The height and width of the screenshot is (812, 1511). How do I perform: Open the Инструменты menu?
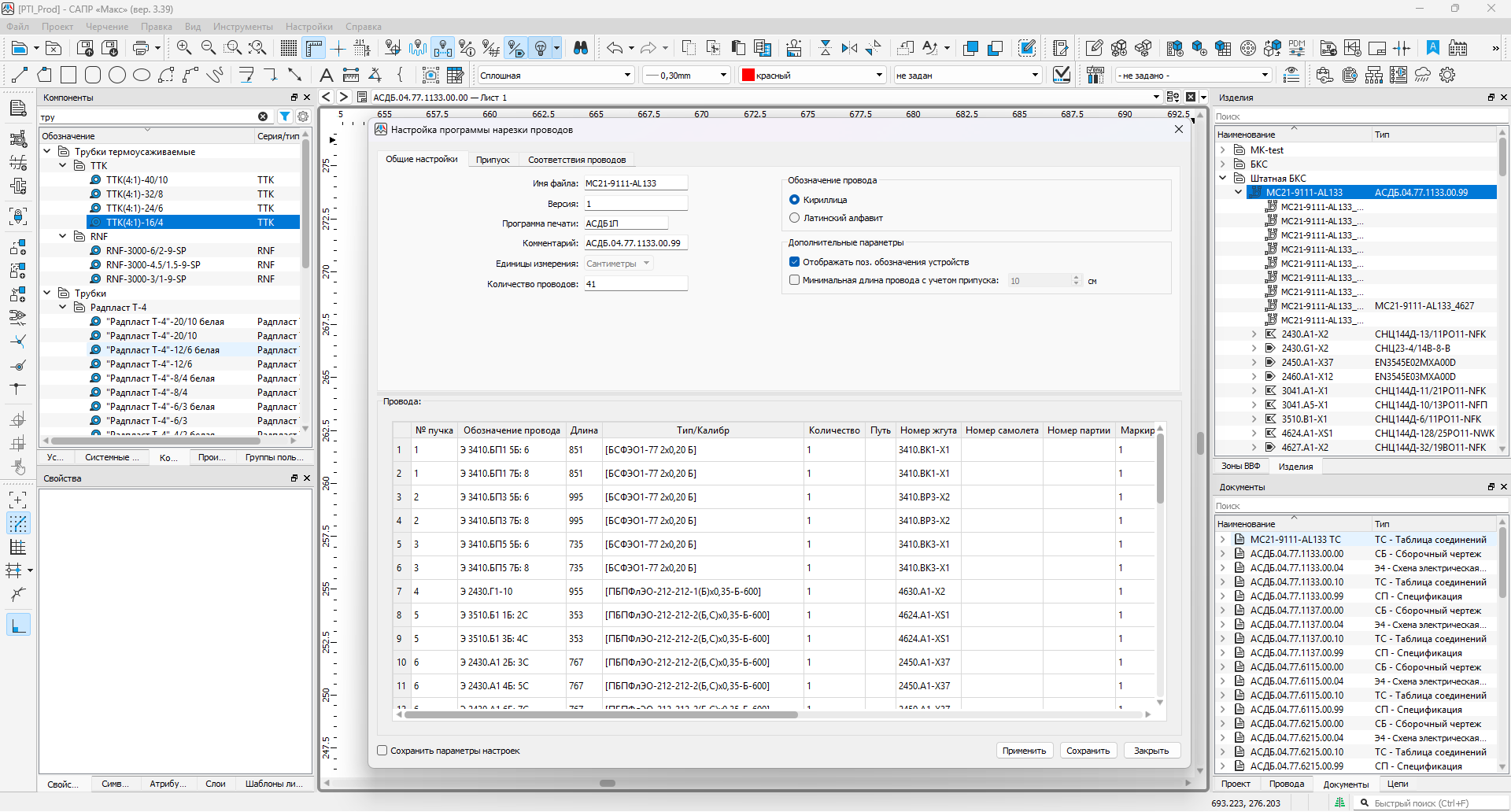pyautogui.click(x=242, y=27)
